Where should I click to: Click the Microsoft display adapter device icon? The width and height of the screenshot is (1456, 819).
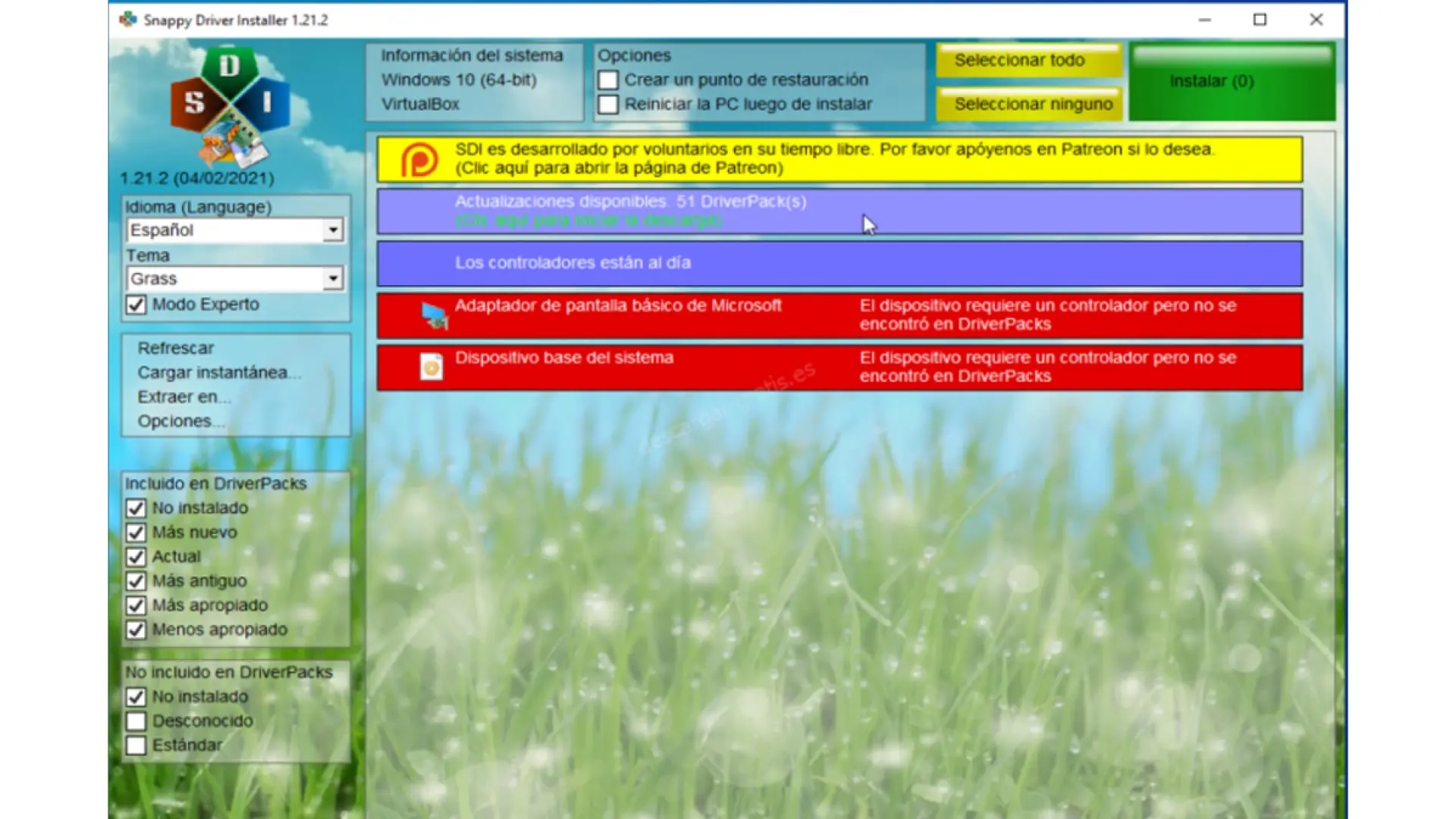(x=435, y=315)
